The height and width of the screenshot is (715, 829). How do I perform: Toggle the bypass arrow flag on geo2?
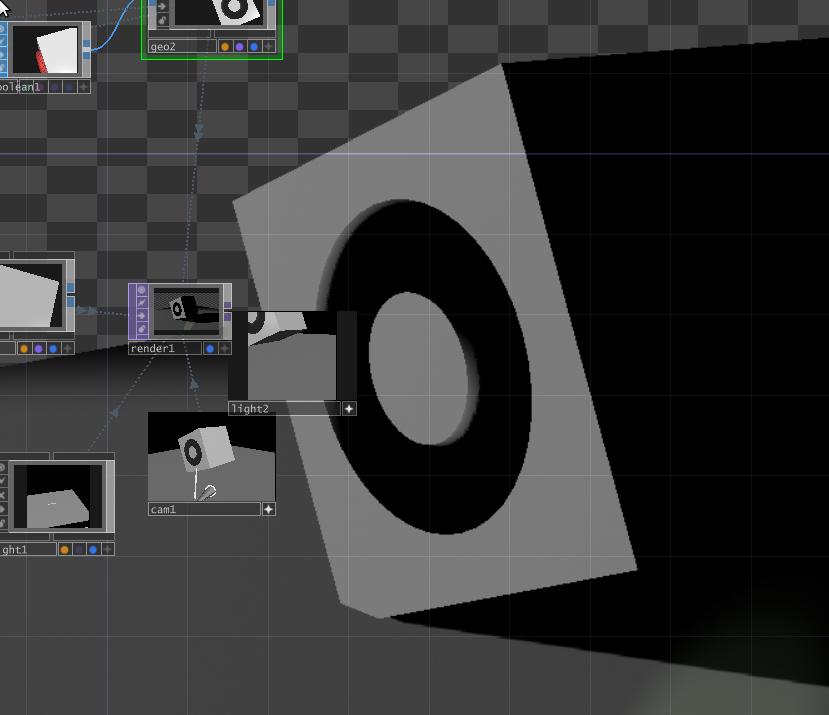pos(162,7)
